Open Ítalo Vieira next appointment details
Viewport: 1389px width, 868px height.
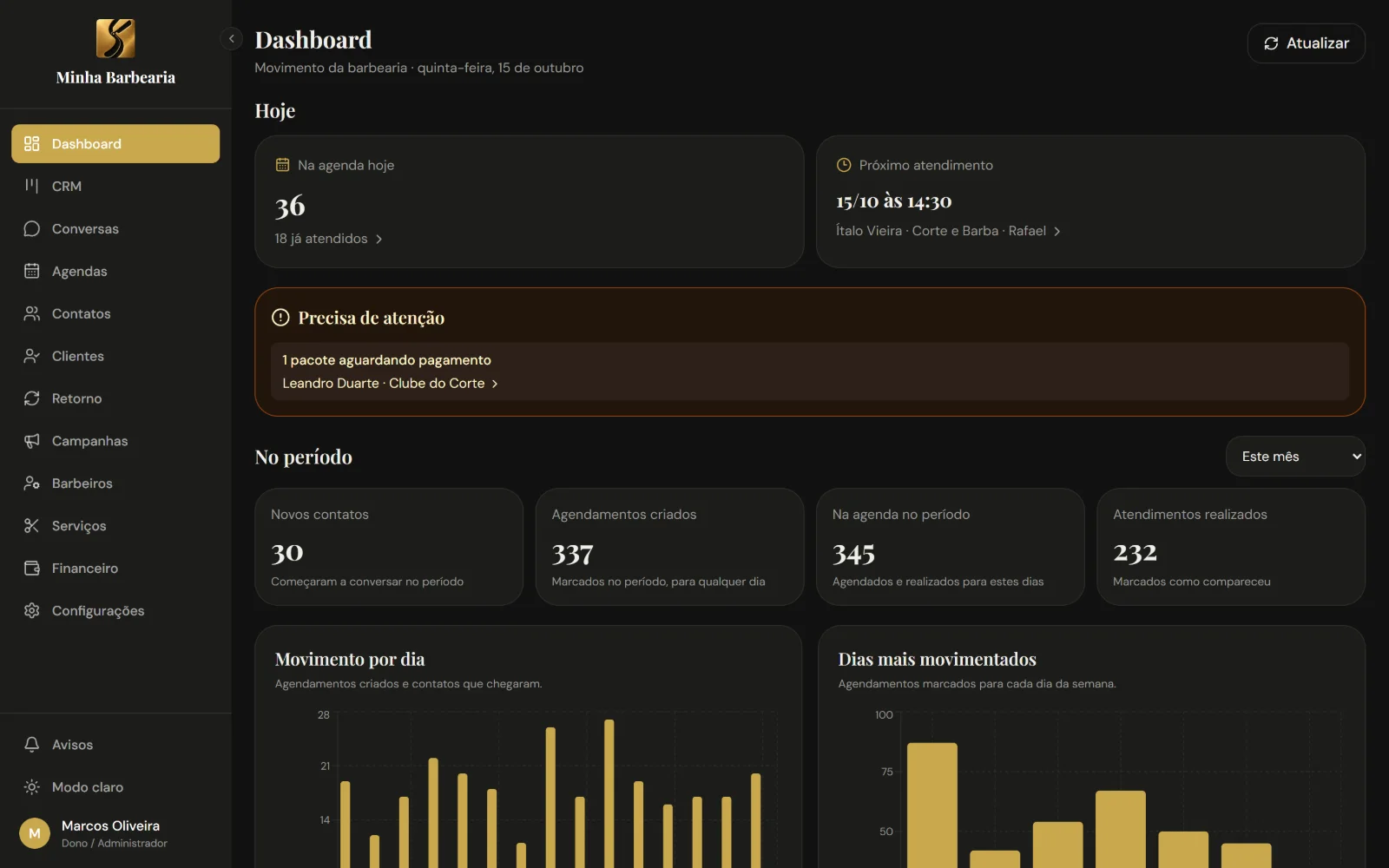[x=948, y=231]
